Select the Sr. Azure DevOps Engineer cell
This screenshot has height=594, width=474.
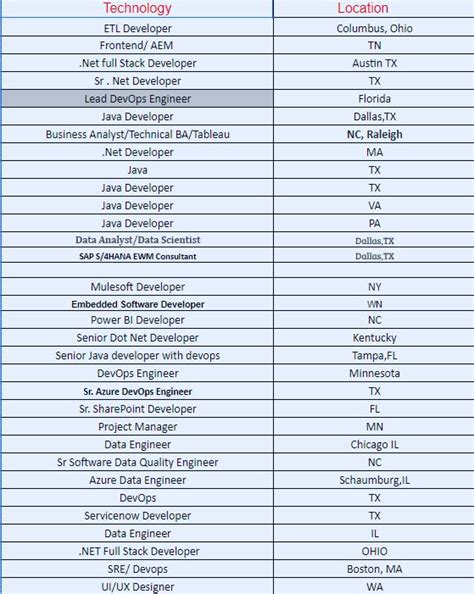(x=137, y=391)
